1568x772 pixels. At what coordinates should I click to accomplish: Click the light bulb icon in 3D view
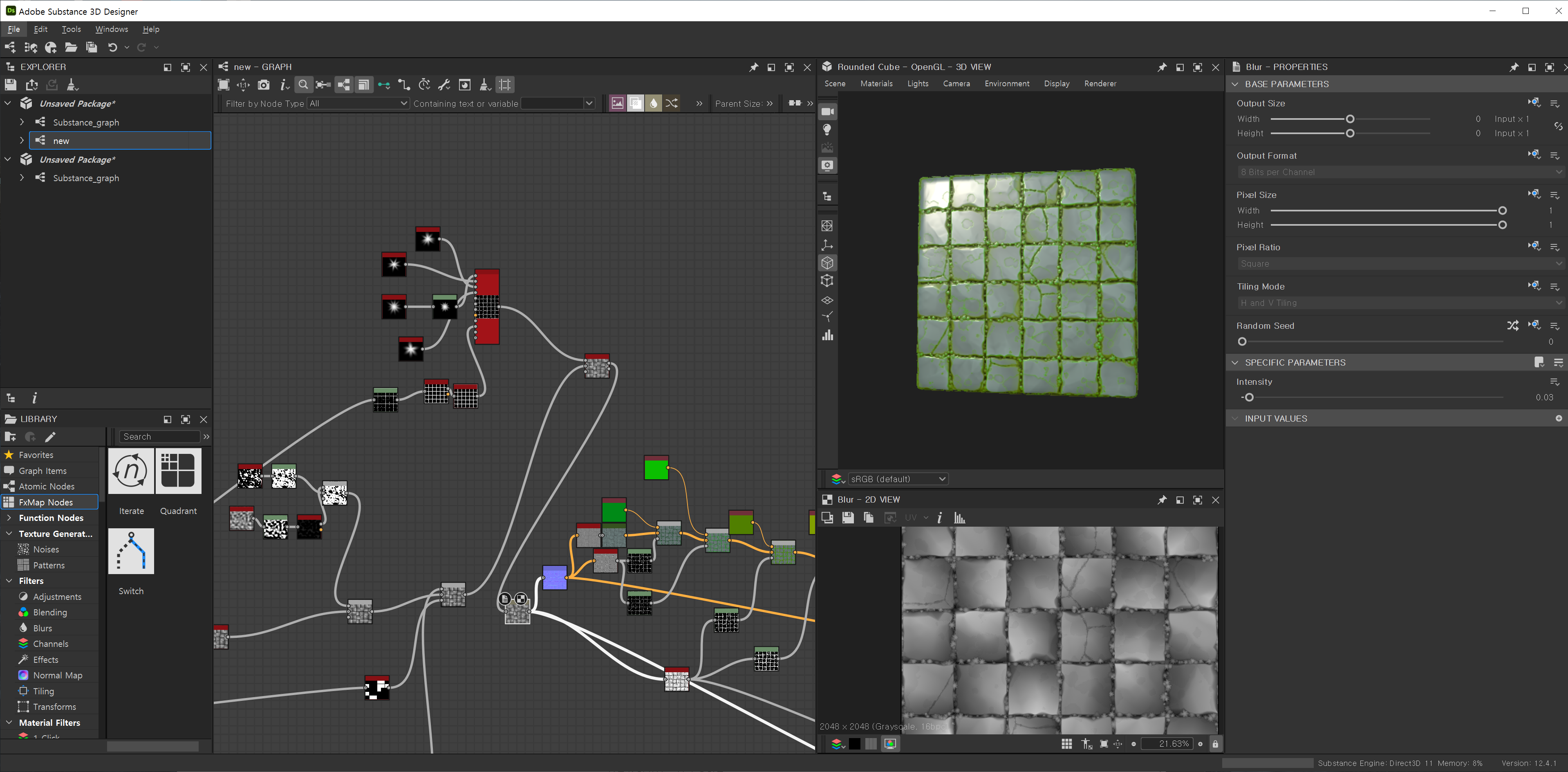pyautogui.click(x=827, y=129)
